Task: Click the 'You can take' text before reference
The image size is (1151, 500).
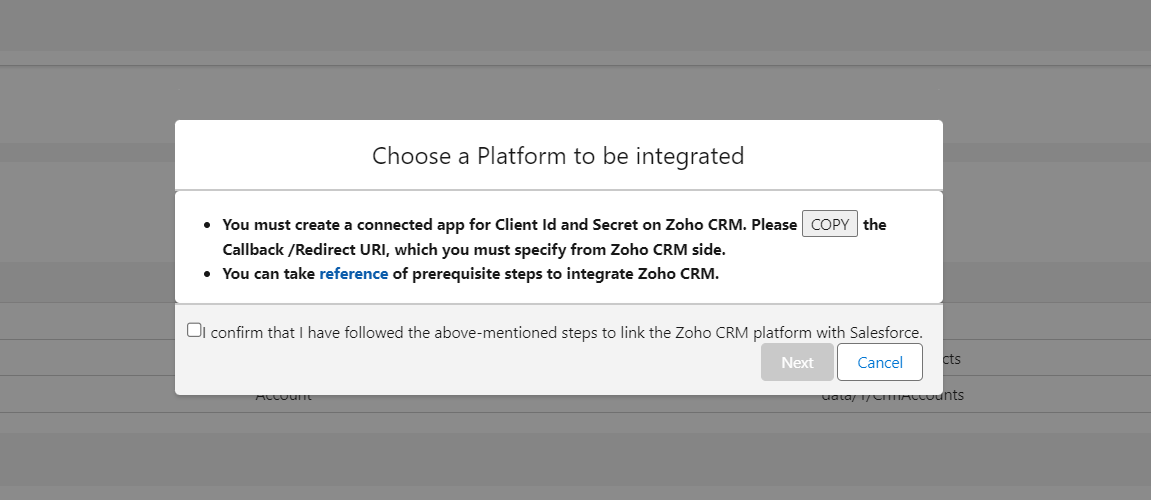Action: (x=268, y=274)
